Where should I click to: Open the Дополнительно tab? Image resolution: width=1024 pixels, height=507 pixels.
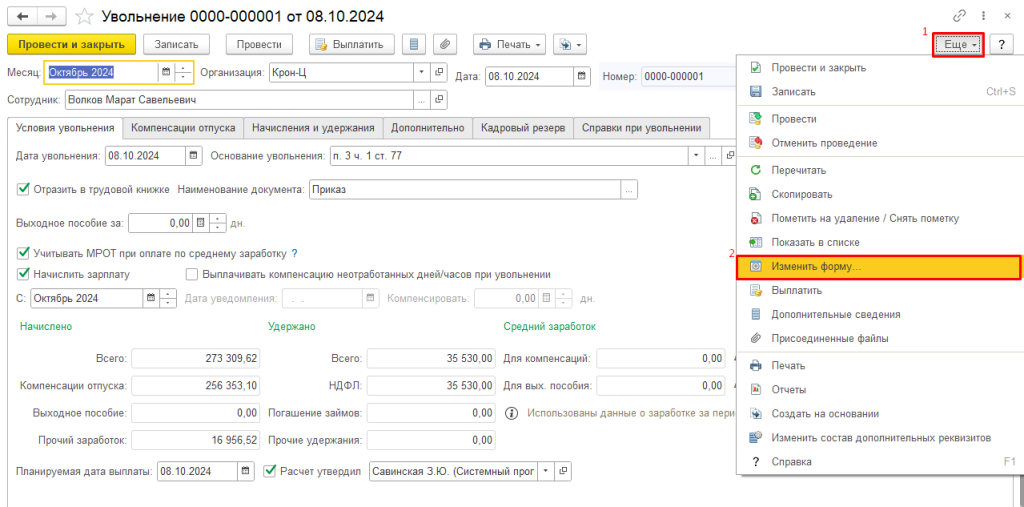click(428, 128)
